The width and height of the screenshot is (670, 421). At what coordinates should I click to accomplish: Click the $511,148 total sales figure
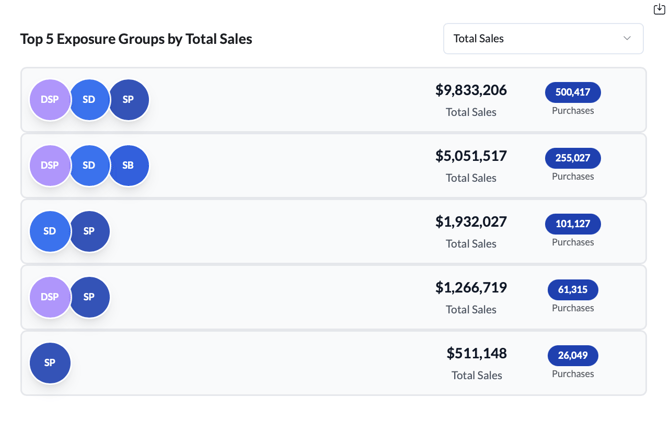pyautogui.click(x=476, y=353)
